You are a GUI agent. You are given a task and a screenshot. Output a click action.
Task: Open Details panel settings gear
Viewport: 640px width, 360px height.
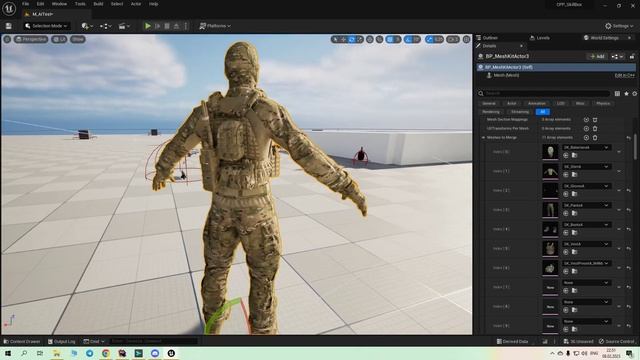click(634, 93)
